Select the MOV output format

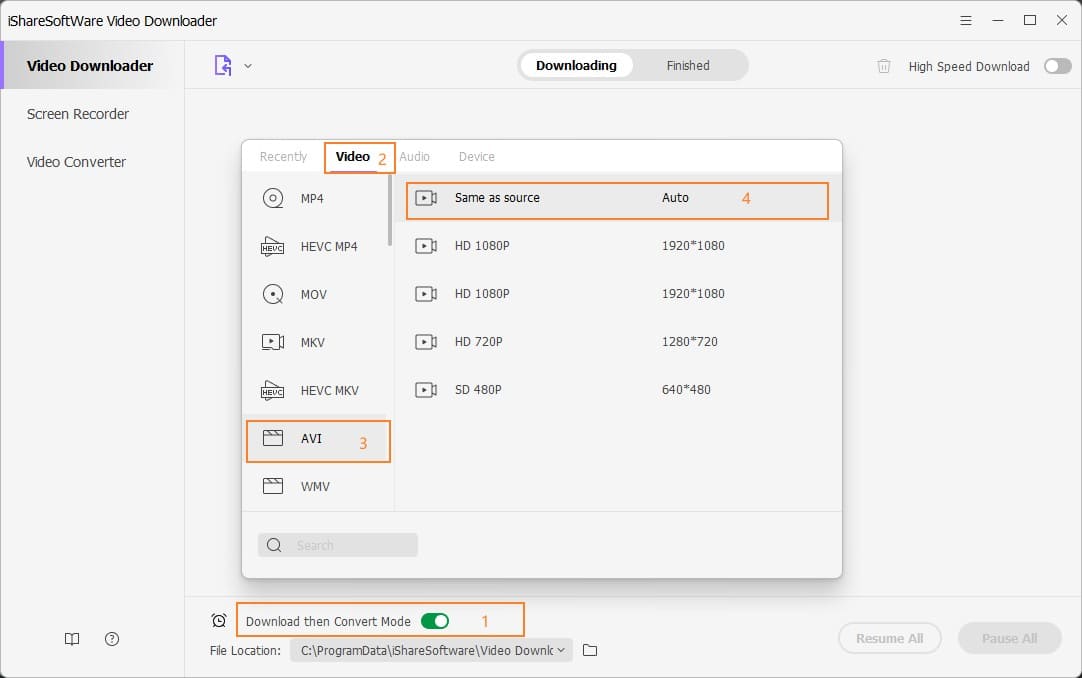pyautogui.click(x=314, y=294)
